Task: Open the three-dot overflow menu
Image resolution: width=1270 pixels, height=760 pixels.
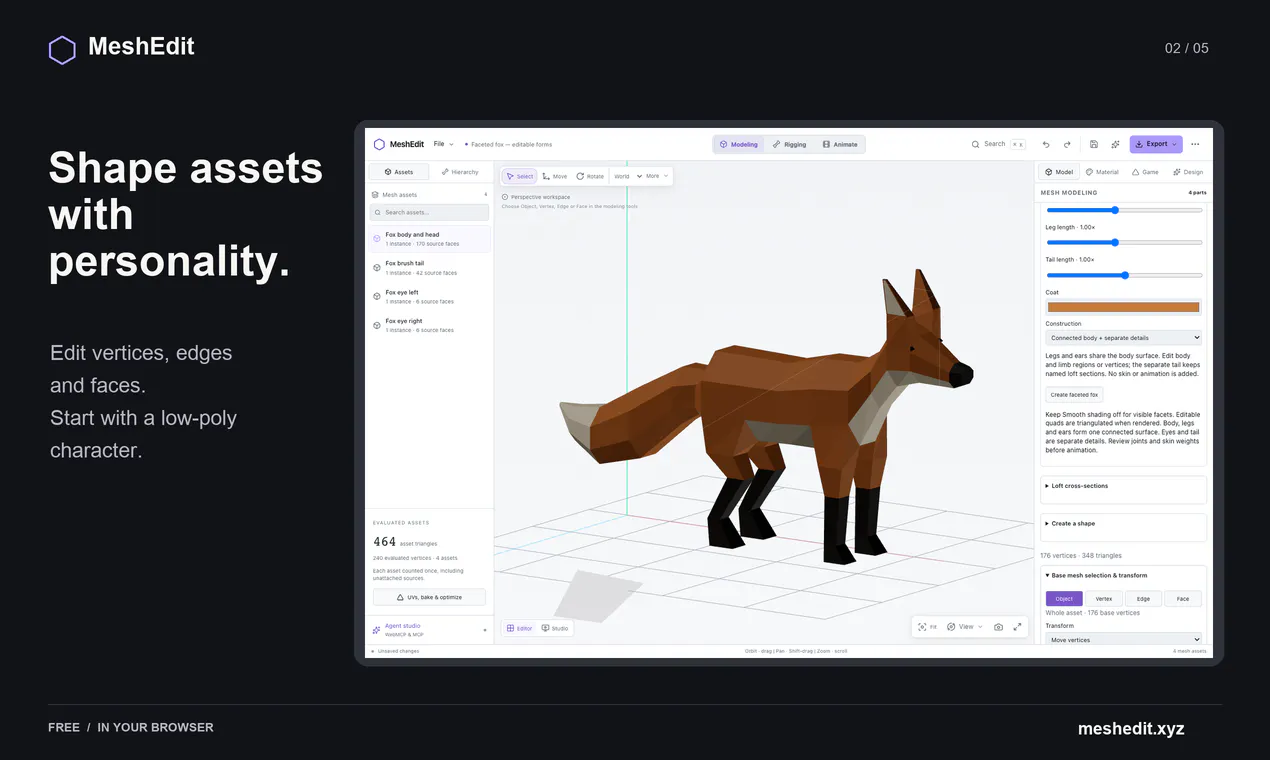Action: pyautogui.click(x=1195, y=144)
